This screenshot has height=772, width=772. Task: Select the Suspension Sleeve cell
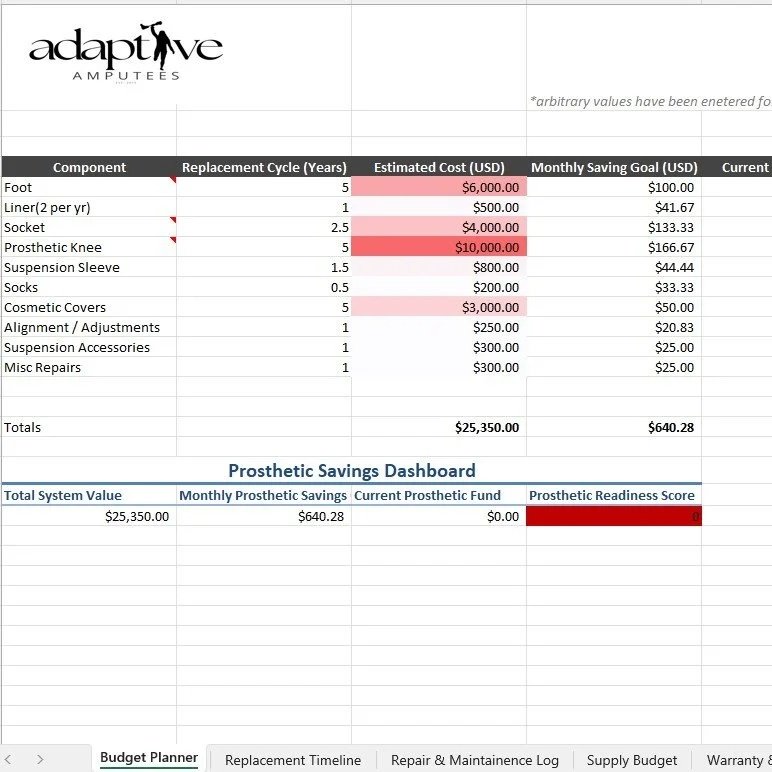[89, 267]
